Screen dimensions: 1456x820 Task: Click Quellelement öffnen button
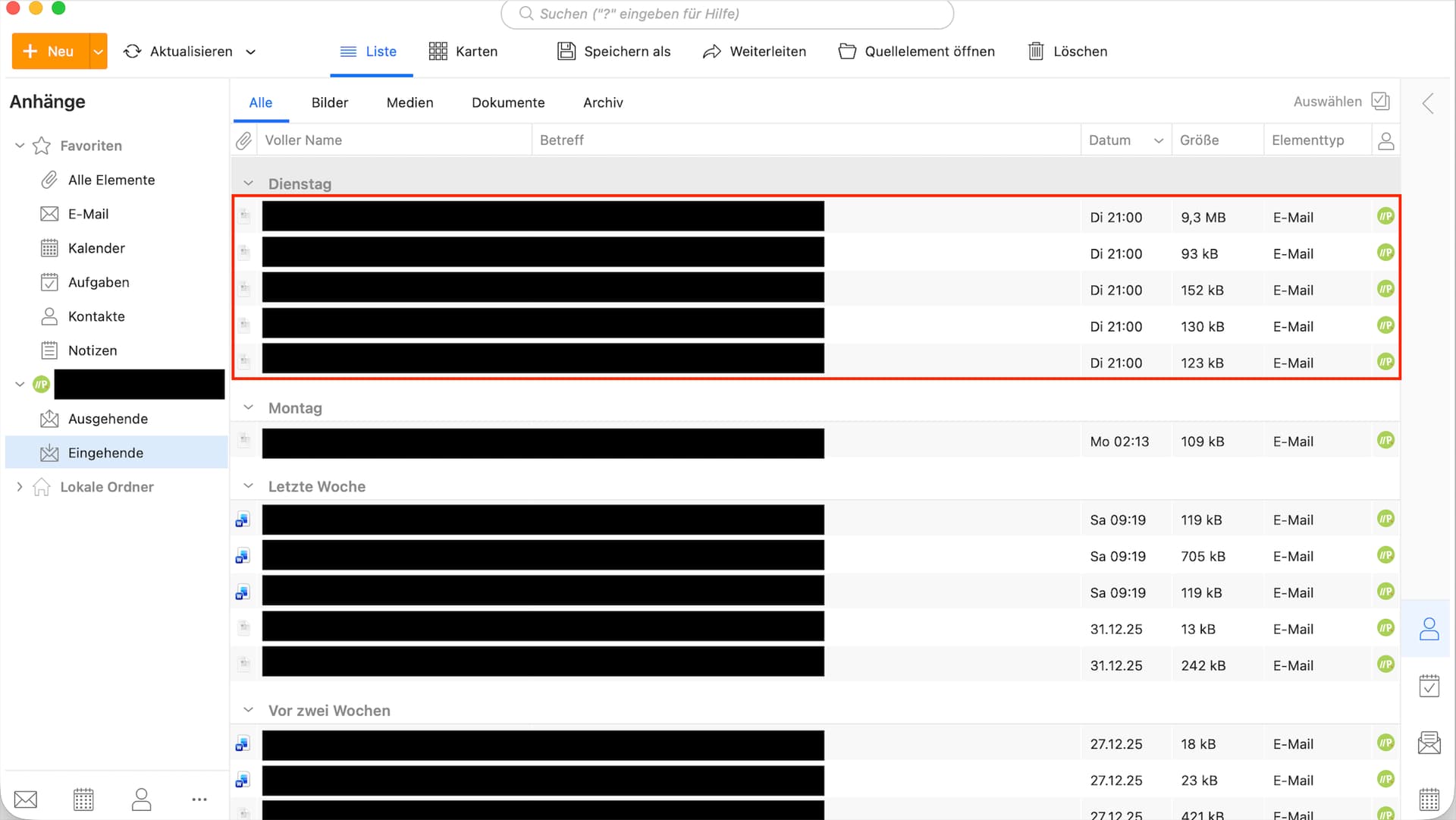pos(916,52)
